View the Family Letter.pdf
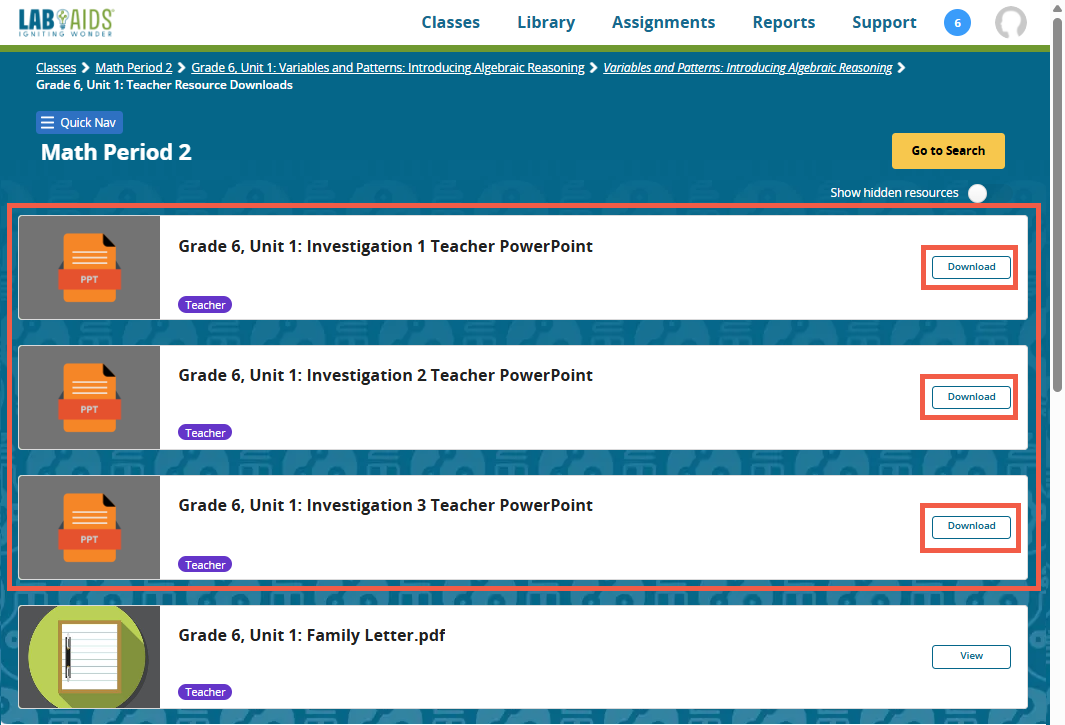 click(x=971, y=656)
